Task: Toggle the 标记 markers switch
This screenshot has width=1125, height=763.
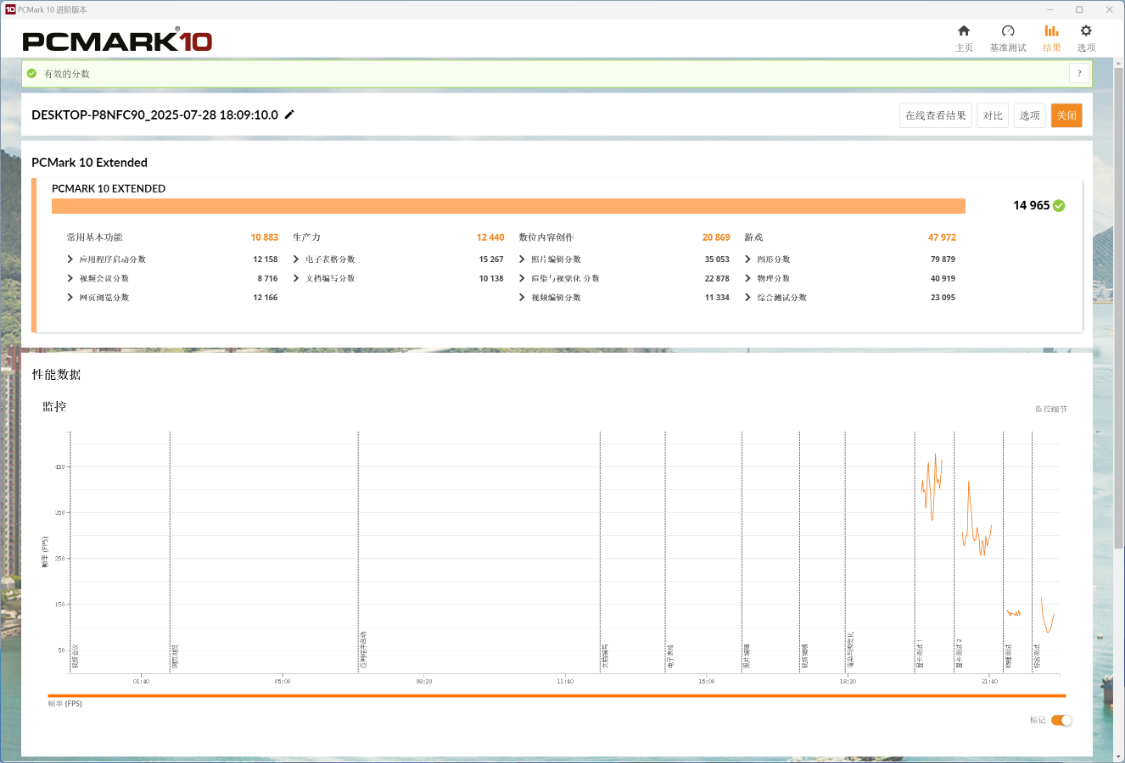Action: coord(1061,720)
